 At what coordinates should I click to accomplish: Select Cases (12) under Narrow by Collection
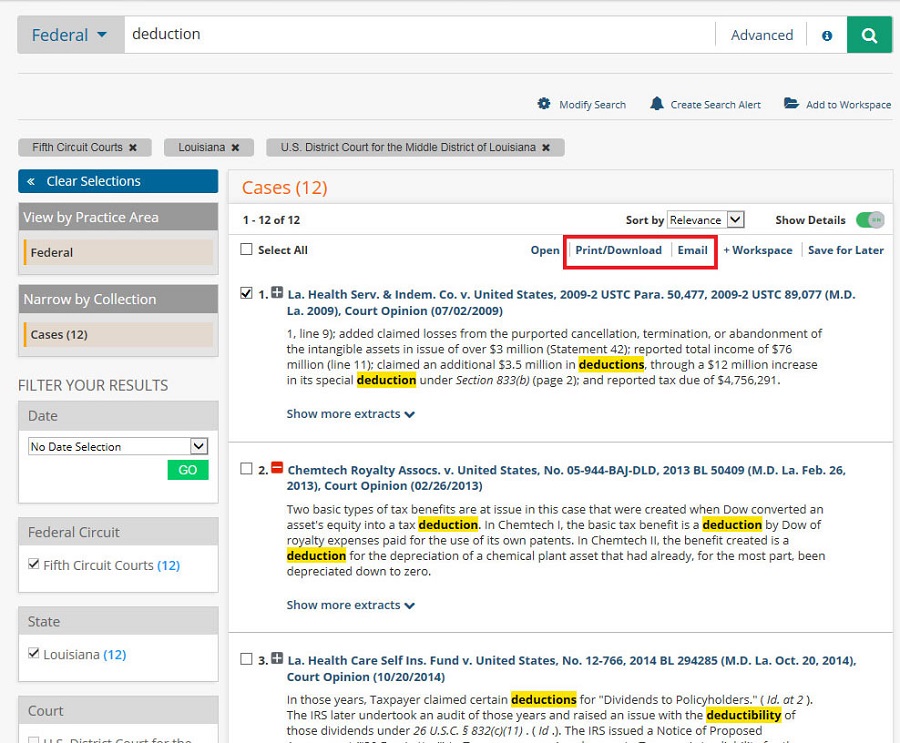pos(118,334)
